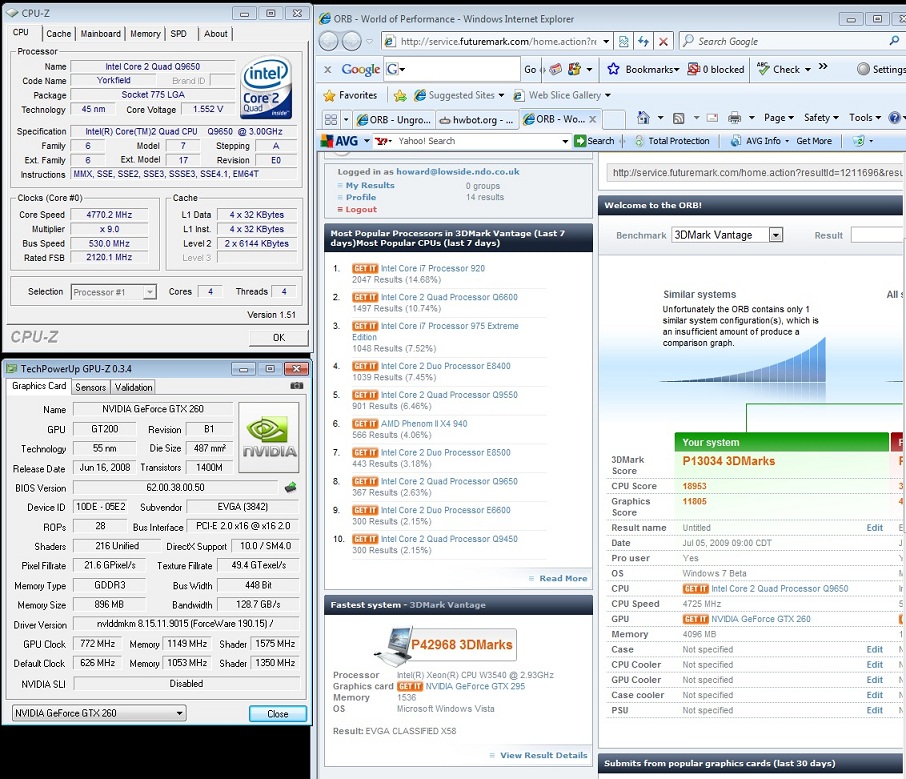Click the Logout link
906x779 pixels.
361,210
